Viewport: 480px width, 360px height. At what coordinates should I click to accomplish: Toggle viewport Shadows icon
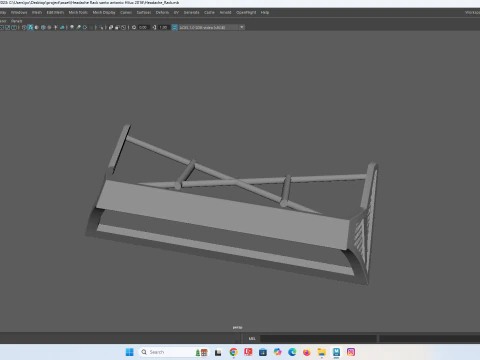click(62, 27)
